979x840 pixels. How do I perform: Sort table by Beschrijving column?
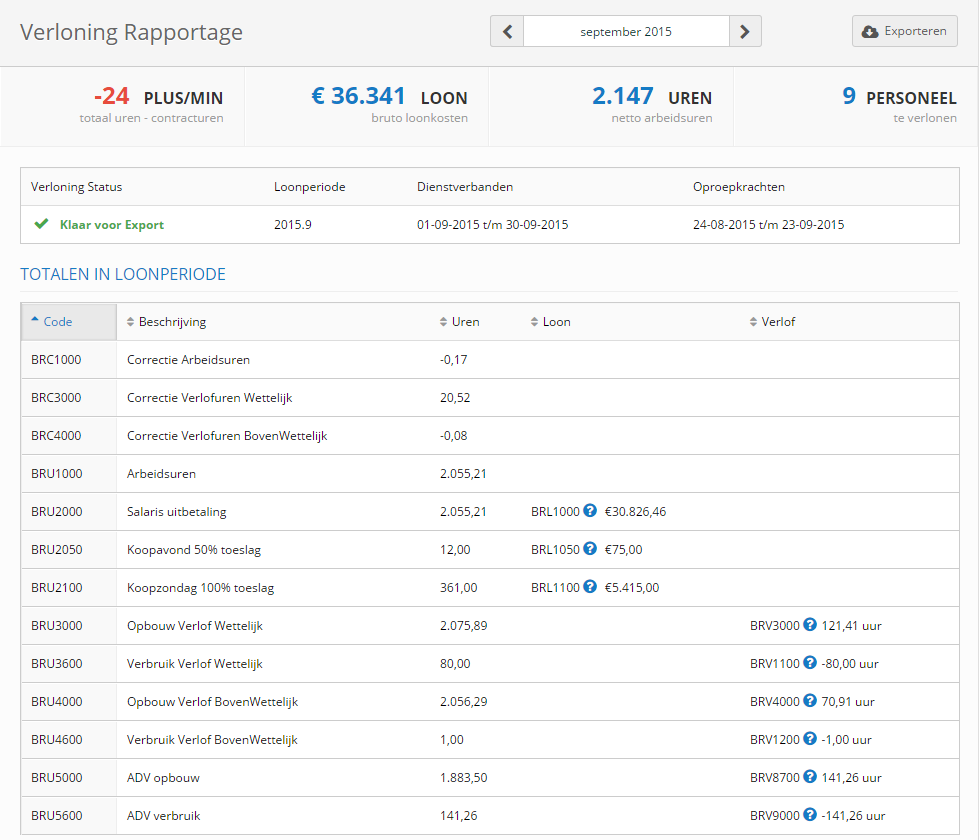(172, 322)
